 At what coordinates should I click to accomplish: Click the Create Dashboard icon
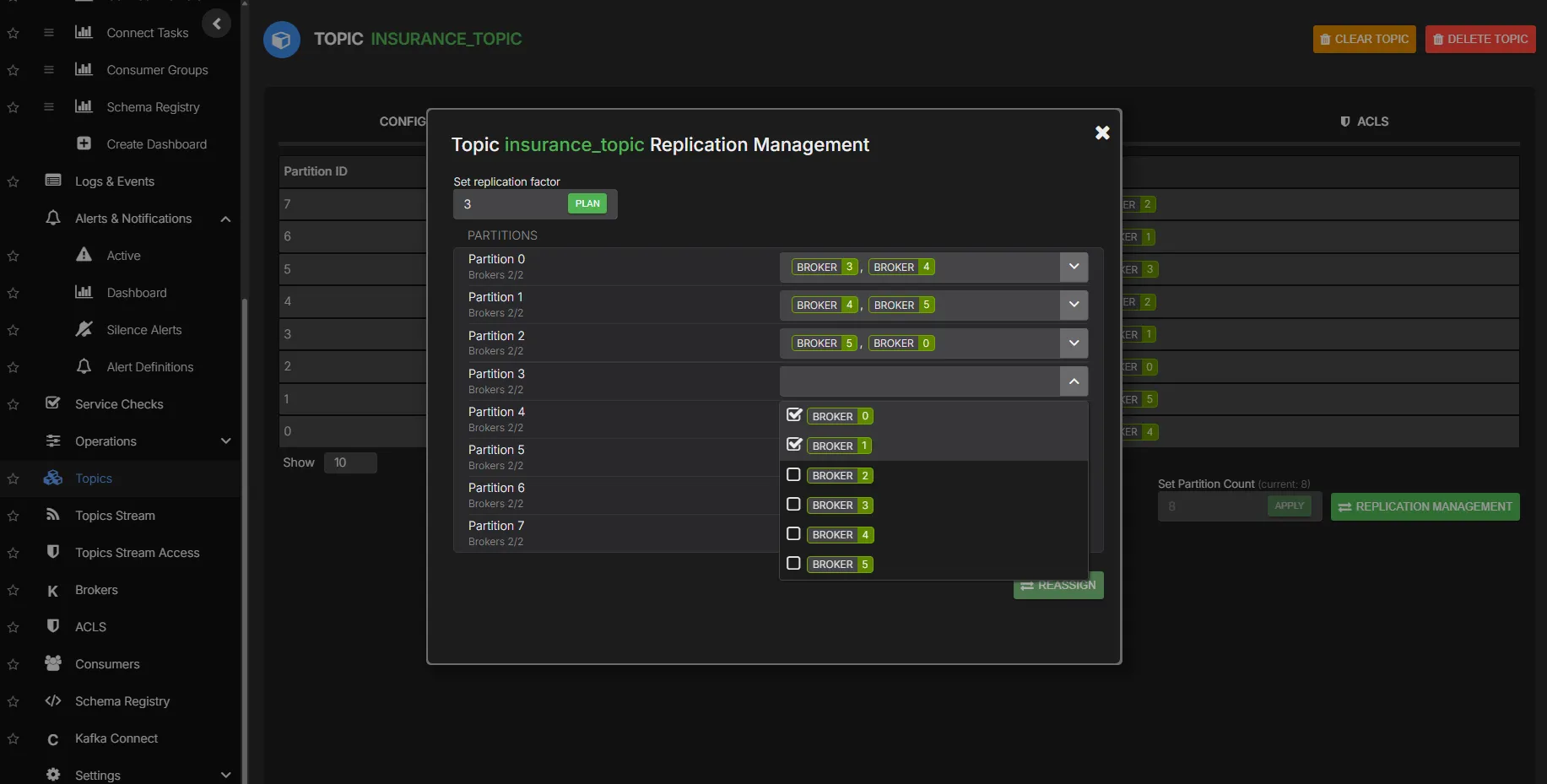click(x=84, y=143)
